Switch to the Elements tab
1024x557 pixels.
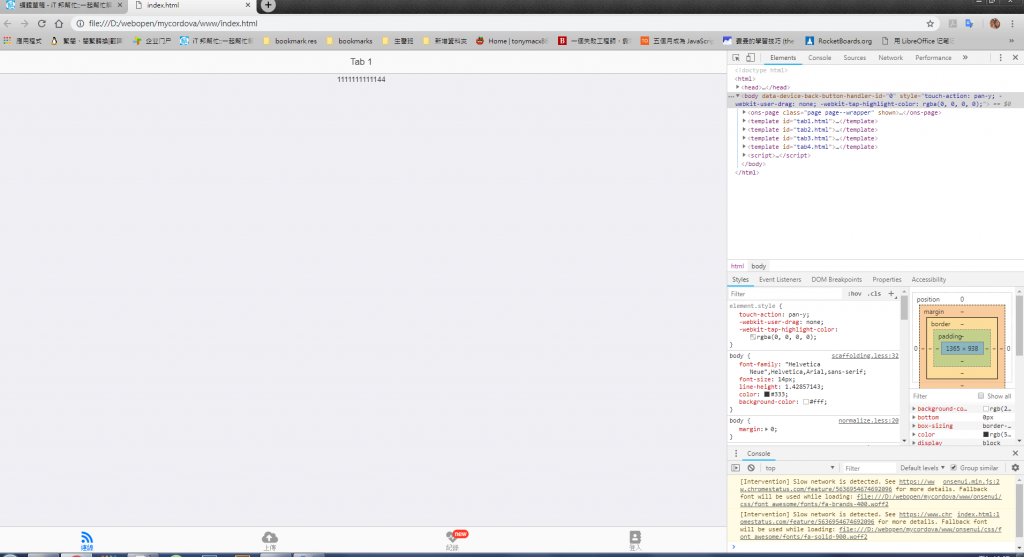pos(782,57)
